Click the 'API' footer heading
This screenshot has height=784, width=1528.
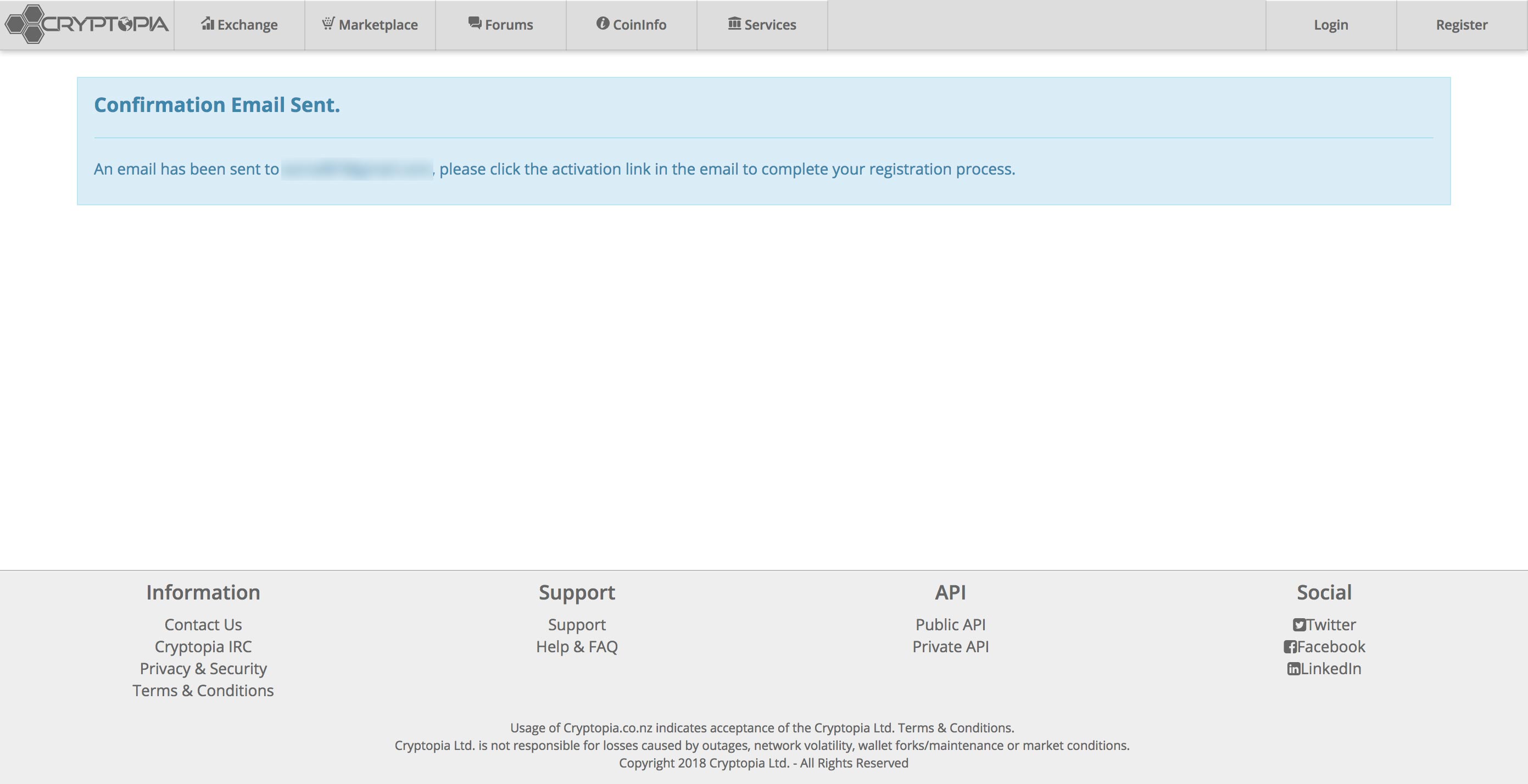[x=950, y=592]
